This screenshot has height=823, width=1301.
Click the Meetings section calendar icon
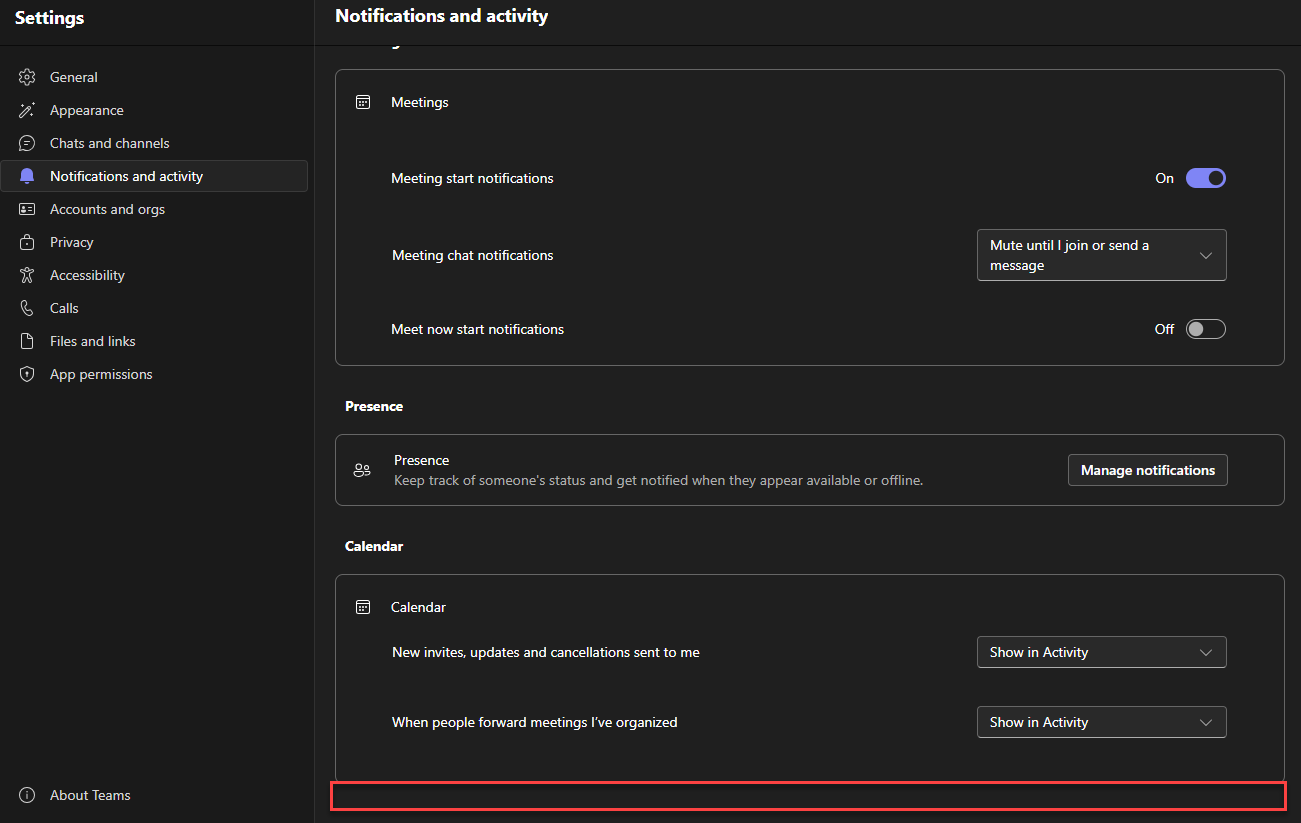coord(362,101)
